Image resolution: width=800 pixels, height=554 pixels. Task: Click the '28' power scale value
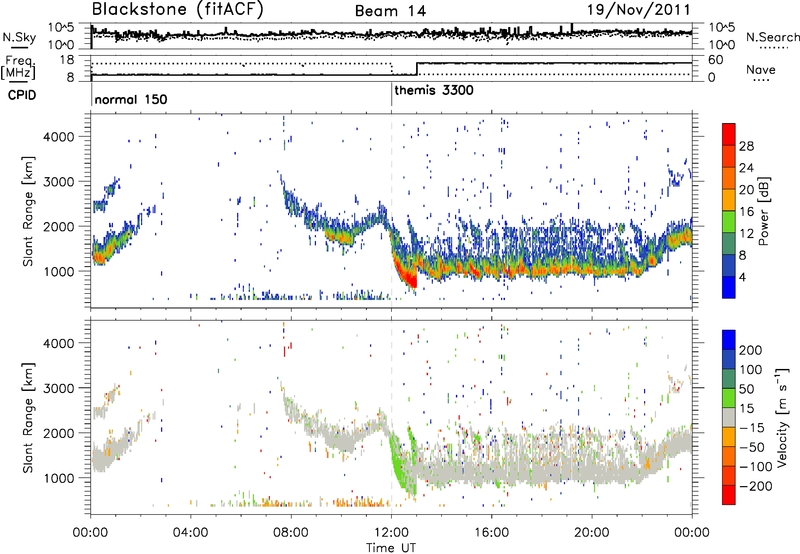click(x=746, y=146)
